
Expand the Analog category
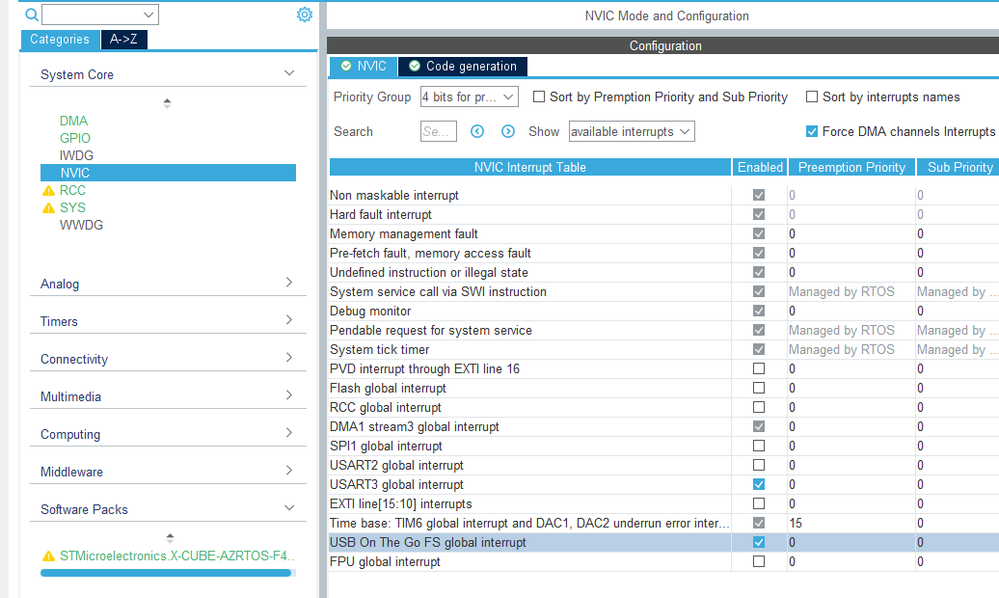coord(289,282)
